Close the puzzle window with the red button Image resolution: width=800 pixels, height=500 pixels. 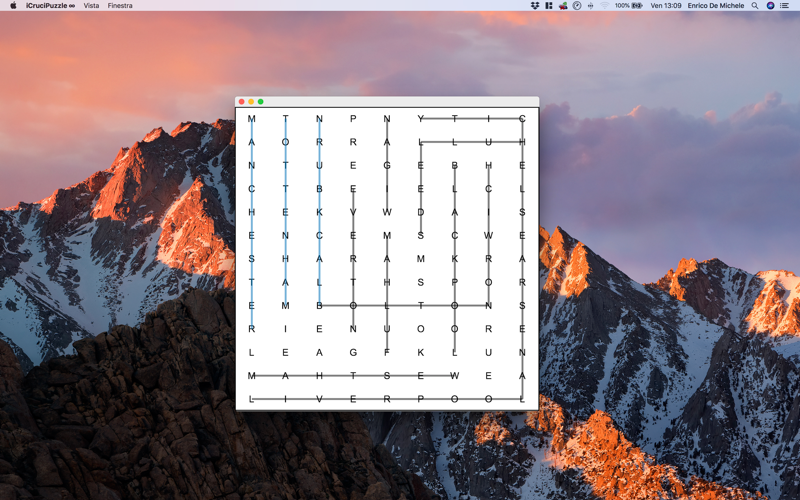pos(242,102)
